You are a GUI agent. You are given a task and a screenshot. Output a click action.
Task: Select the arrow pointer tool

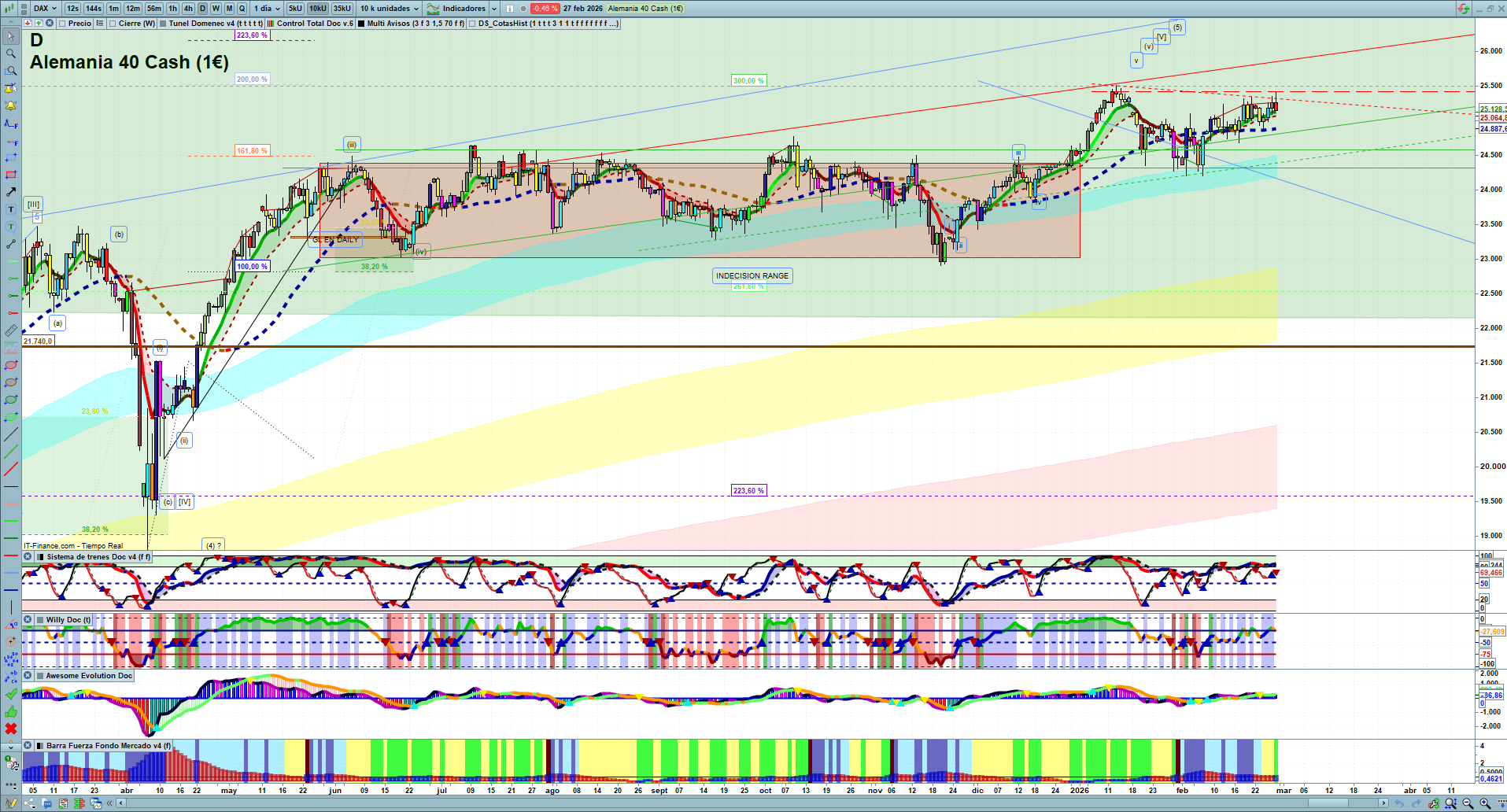click(x=11, y=36)
